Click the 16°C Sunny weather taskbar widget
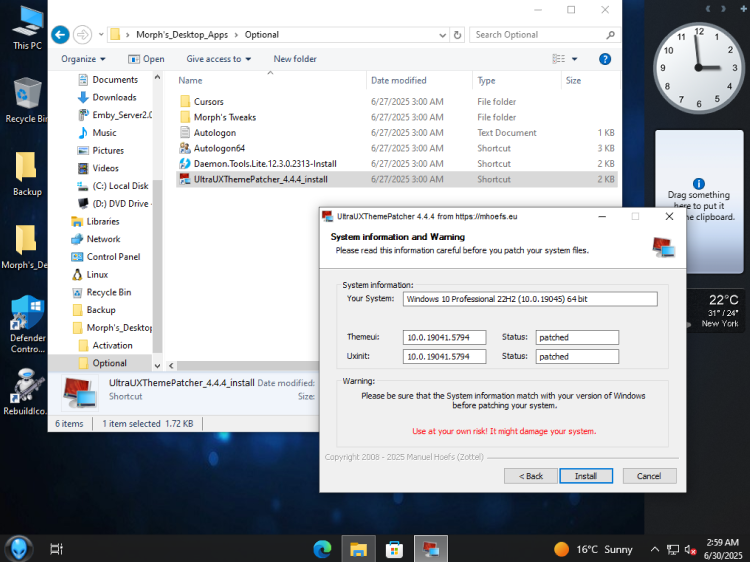 tap(593, 549)
